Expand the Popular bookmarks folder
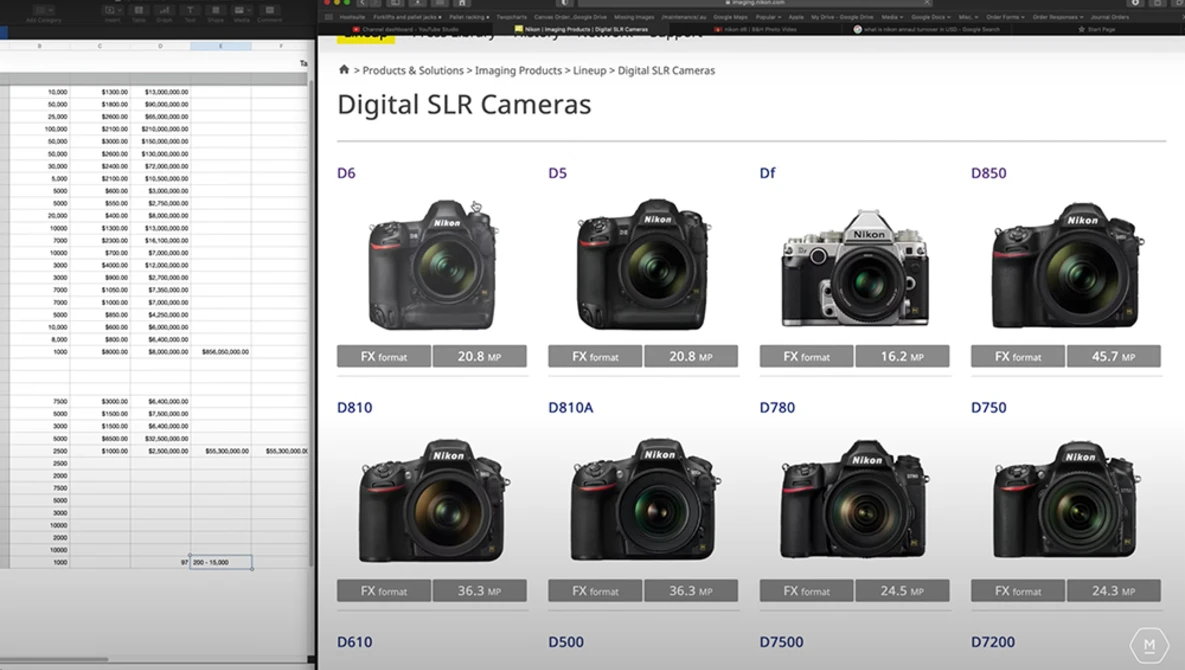Image resolution: width=1185 pixels, height=670 pixels. 768,17
